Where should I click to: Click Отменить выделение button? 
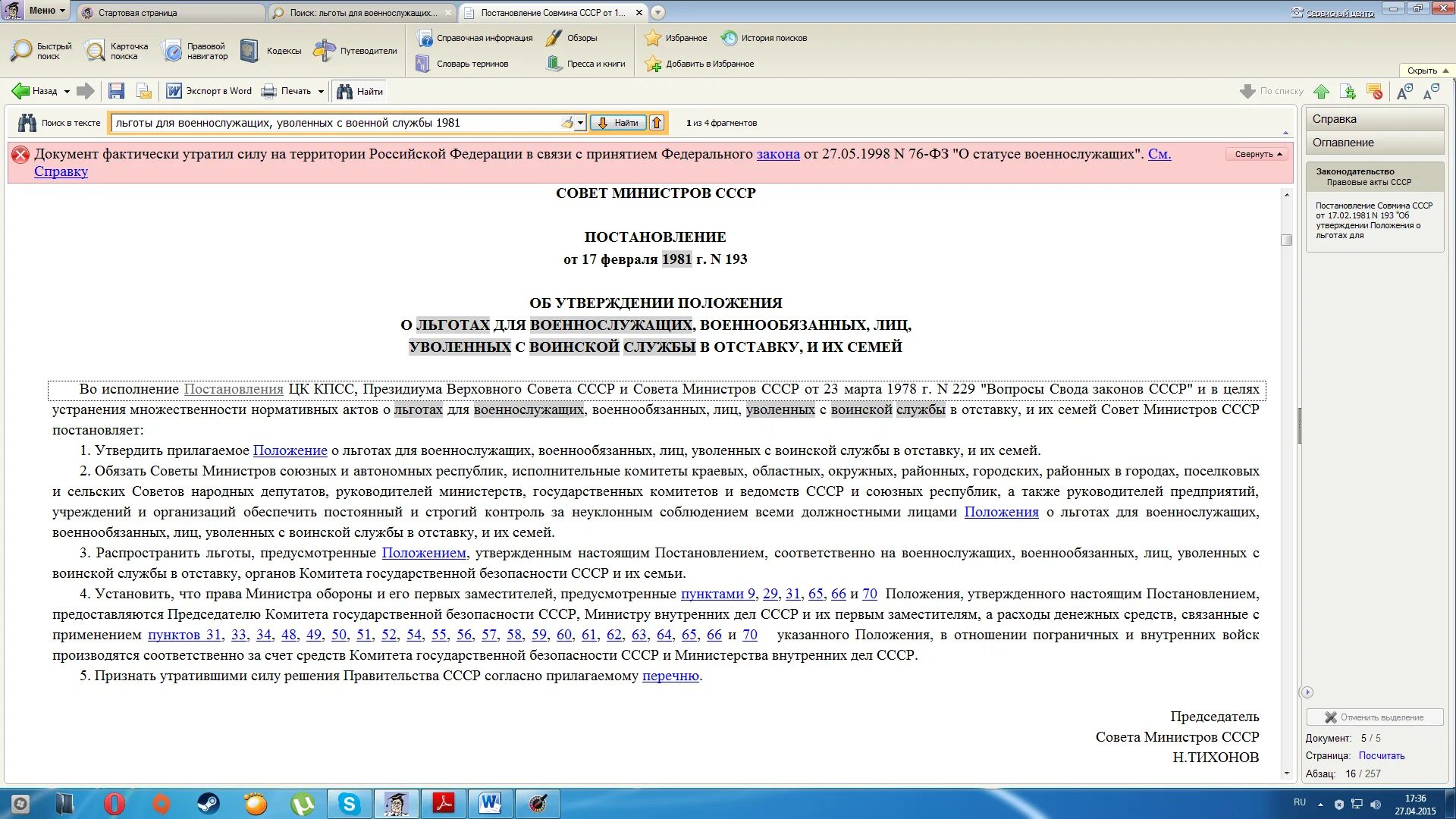(1374, 717)
